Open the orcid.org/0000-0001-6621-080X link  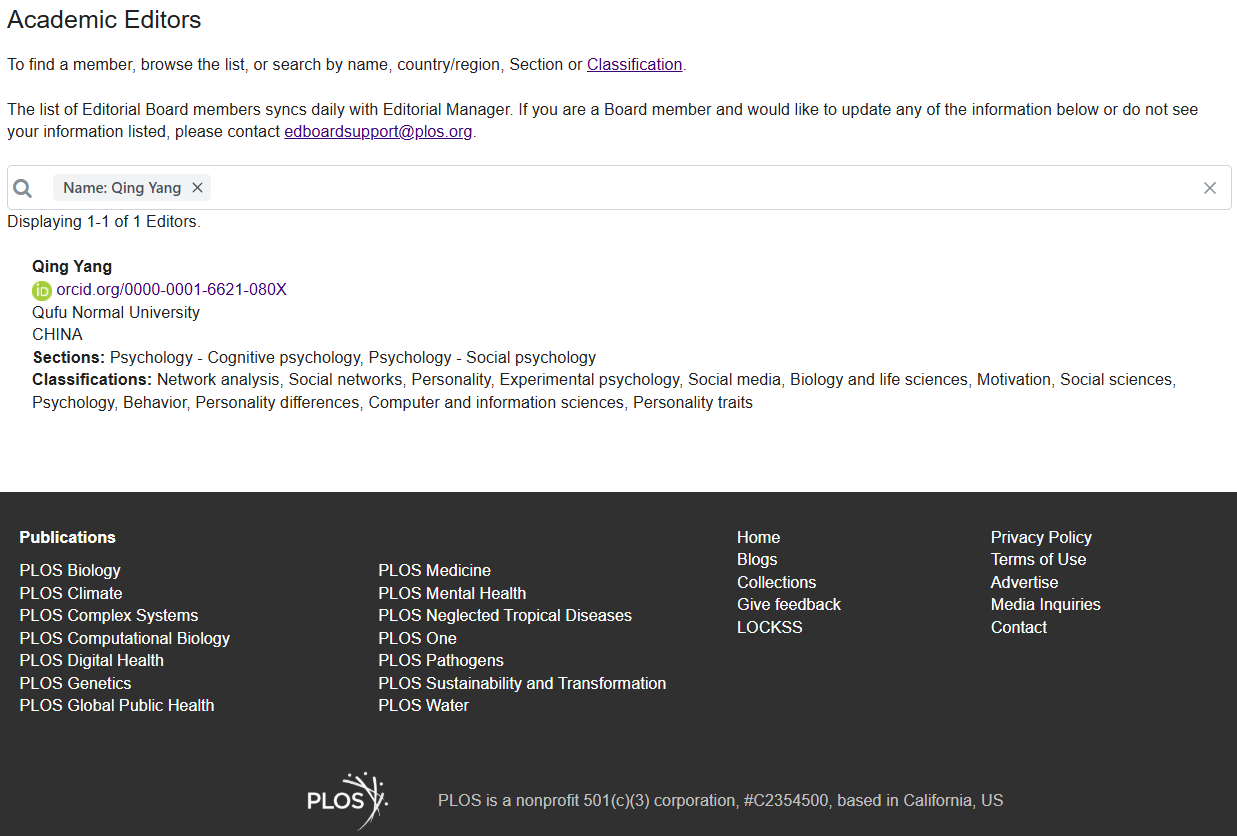coord(171,290)
